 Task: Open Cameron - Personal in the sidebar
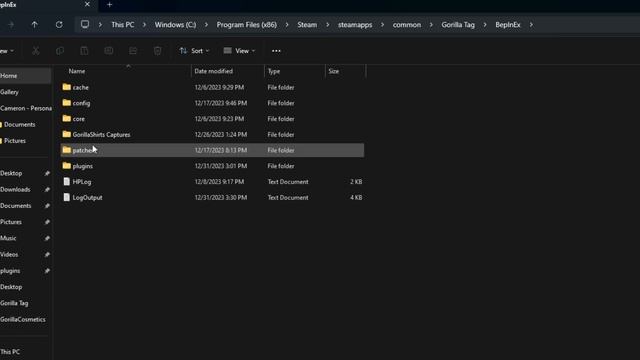25,108
